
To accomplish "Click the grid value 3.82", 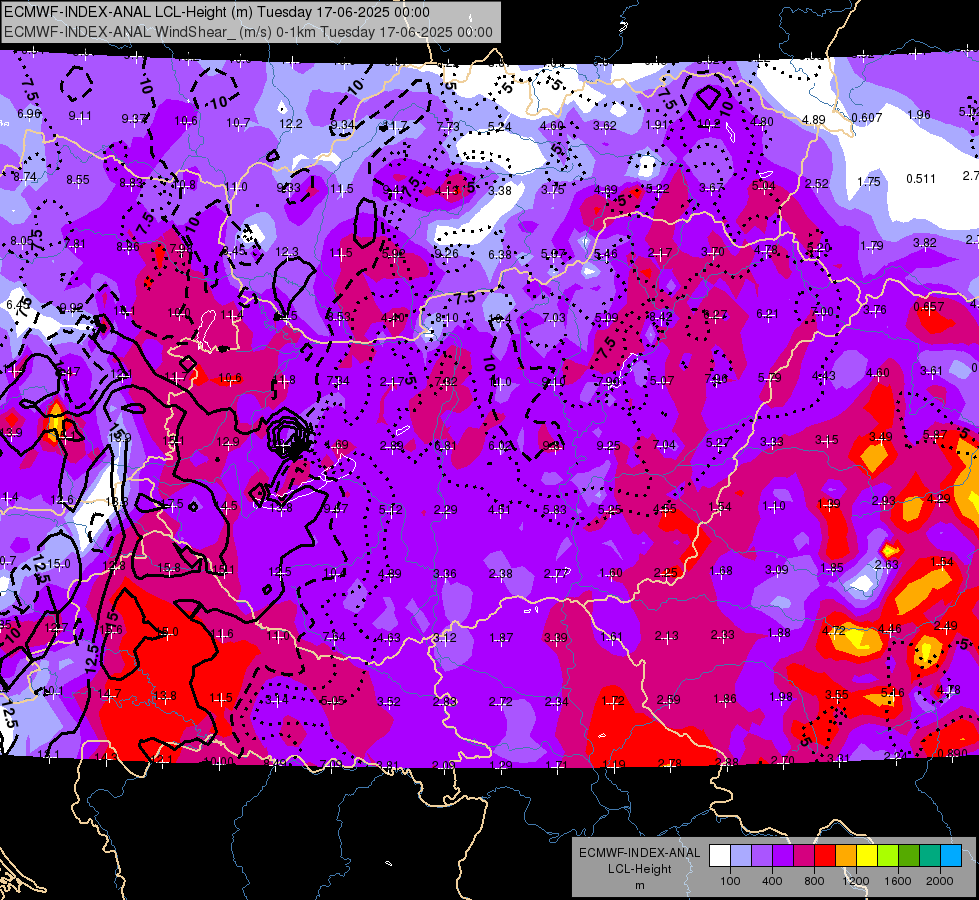I will point(925,242).
